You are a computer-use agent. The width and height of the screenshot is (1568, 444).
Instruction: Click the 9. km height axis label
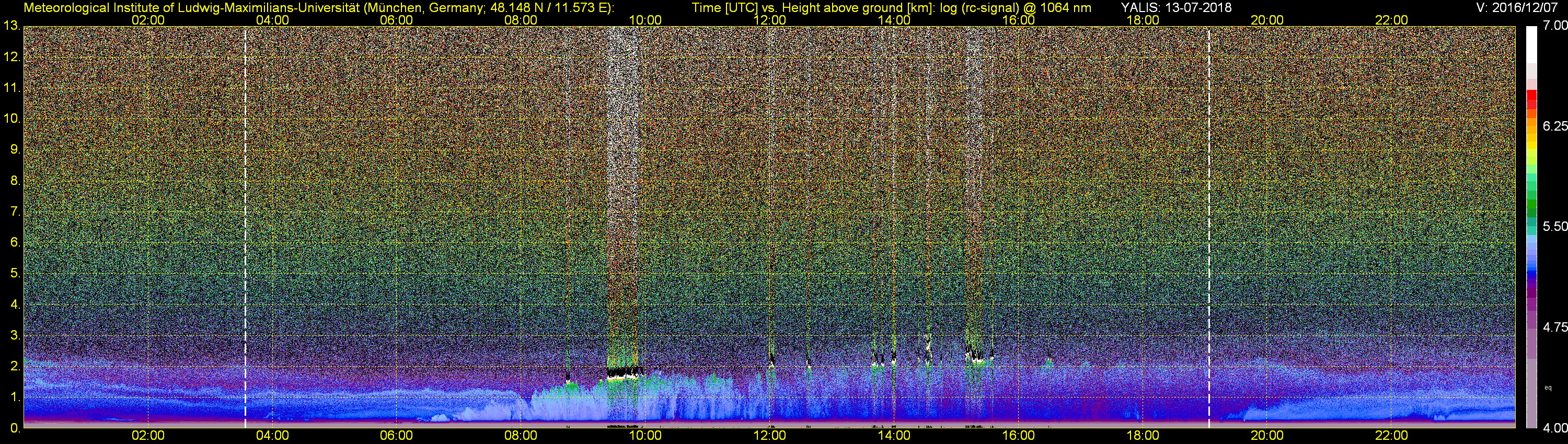point(15,149)
